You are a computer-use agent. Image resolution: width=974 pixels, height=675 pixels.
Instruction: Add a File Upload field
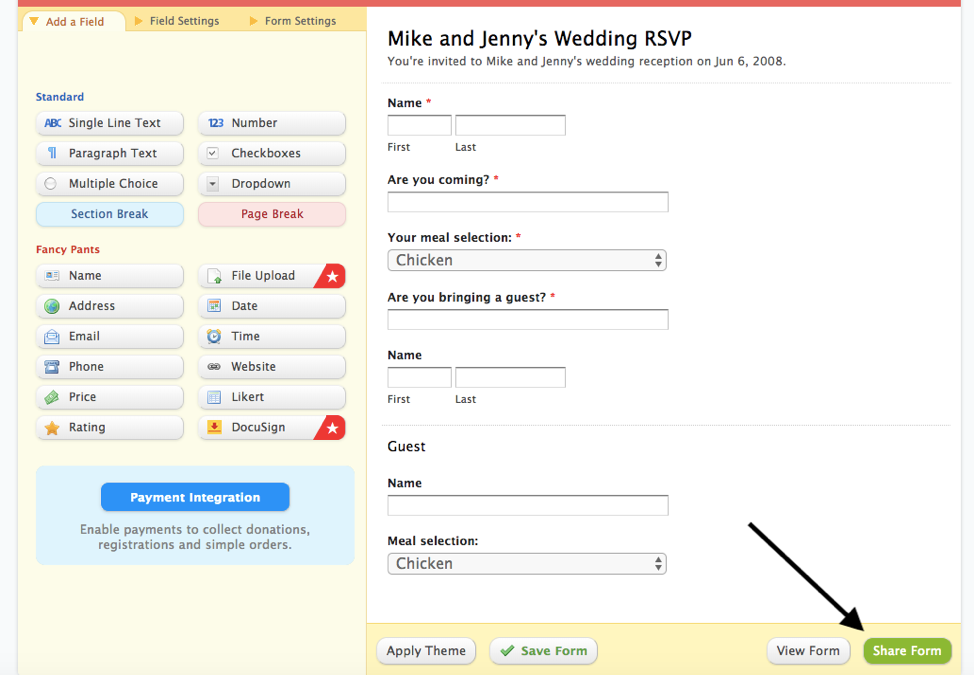pos(272,276)
